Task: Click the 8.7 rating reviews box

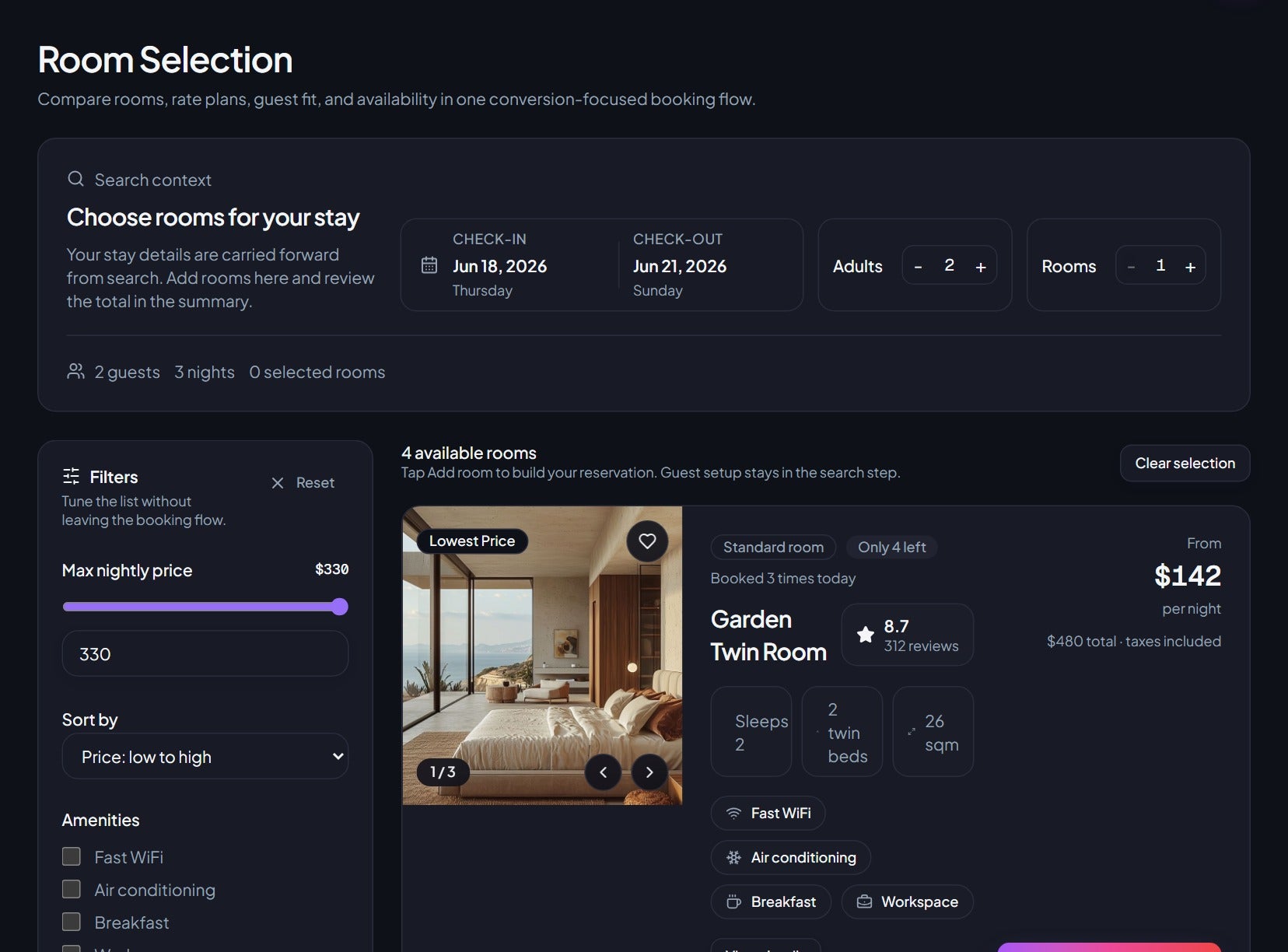Action: (907, 635)
